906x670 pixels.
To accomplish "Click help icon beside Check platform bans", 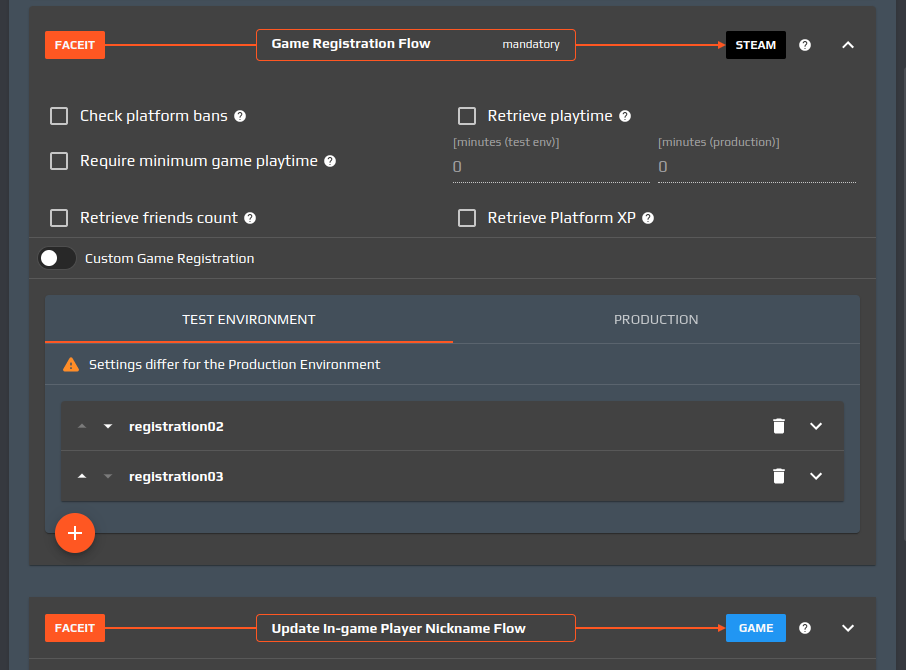I will click(240, 116).
